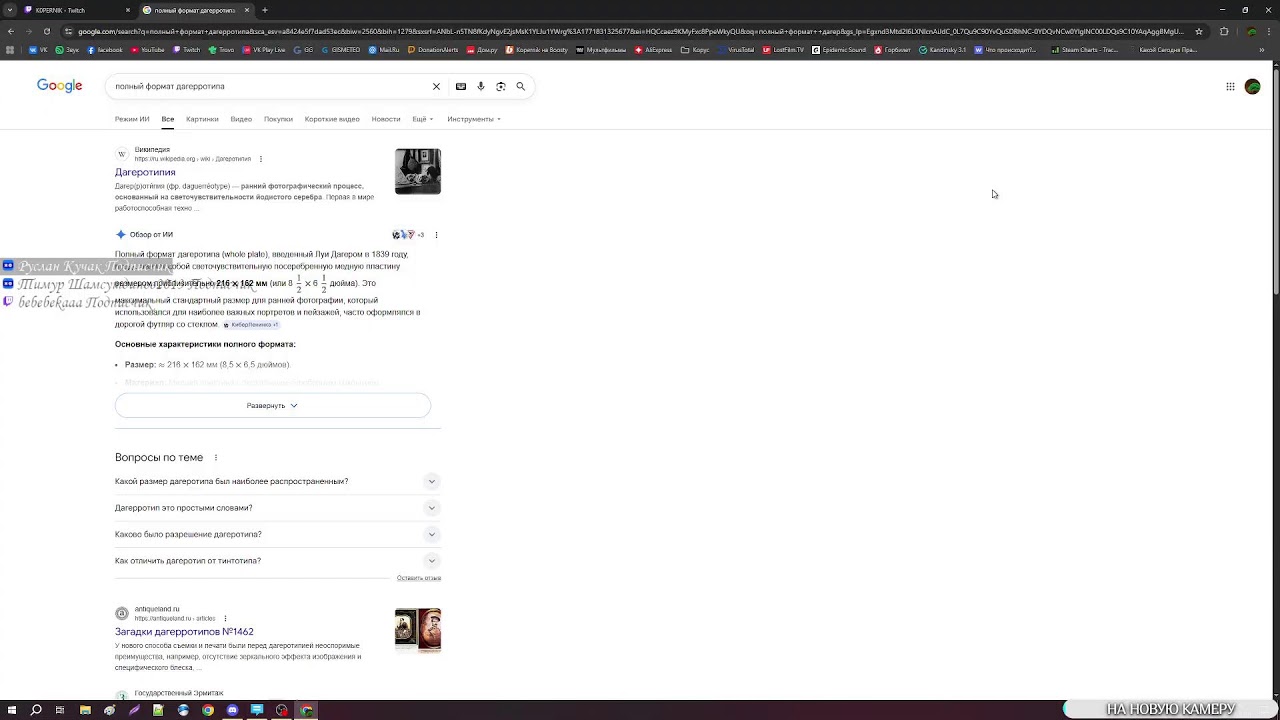Expand AI overview with 'Развернуть'
1280x720 pixels.
[x=273, y=405]
